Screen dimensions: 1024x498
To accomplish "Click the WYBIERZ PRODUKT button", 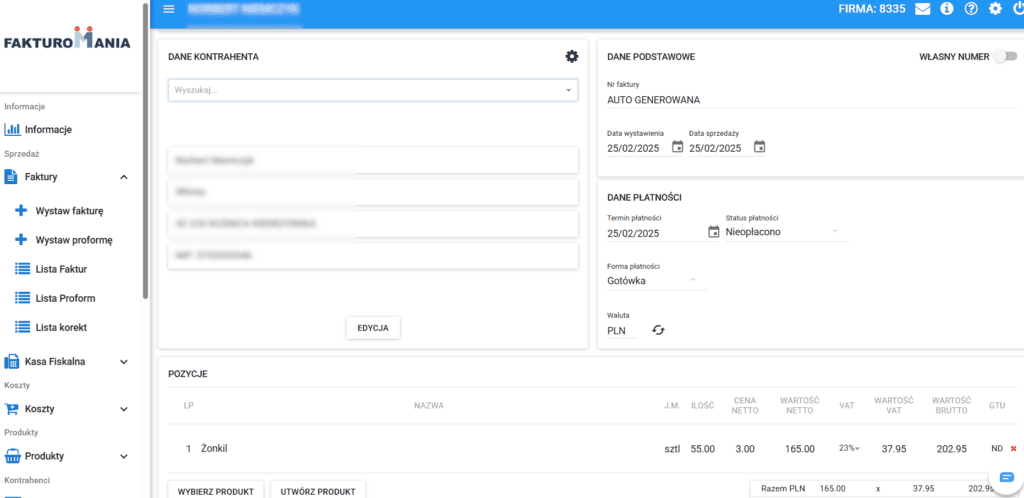I will coord(216,490).
